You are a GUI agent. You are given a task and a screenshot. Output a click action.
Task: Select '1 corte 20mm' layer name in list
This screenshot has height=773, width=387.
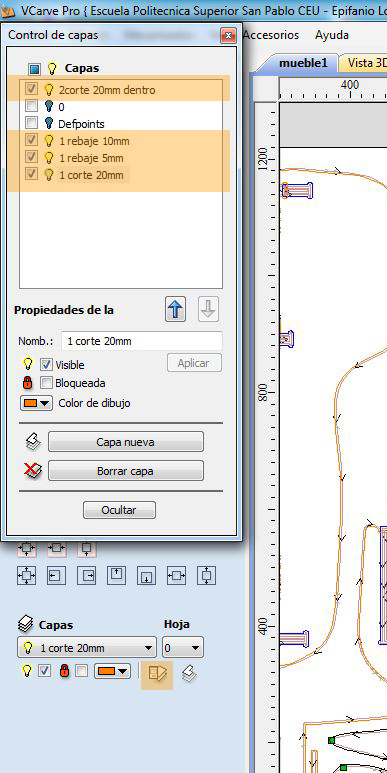[91, 175]
